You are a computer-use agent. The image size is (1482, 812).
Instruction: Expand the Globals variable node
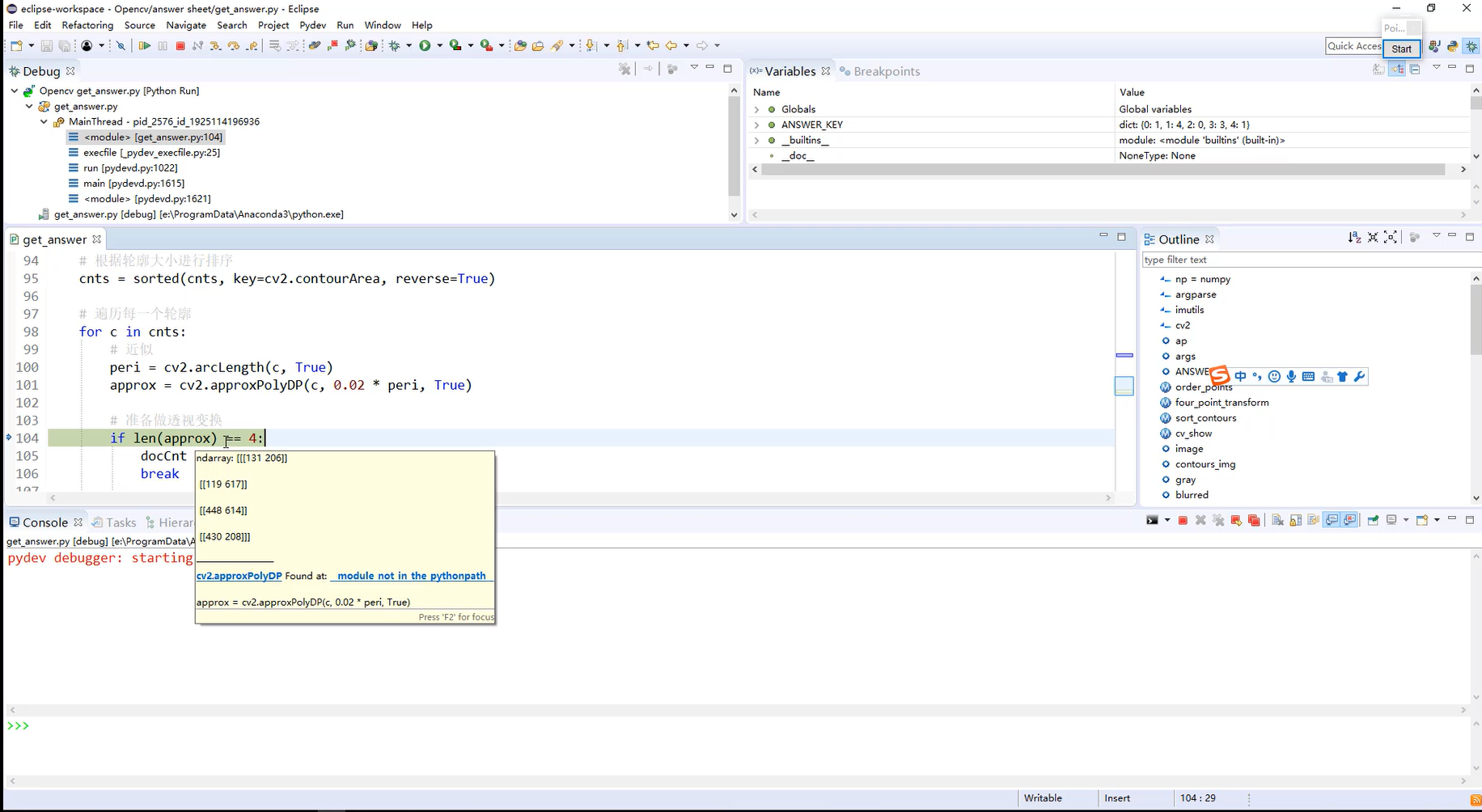[x=756, y=109]
